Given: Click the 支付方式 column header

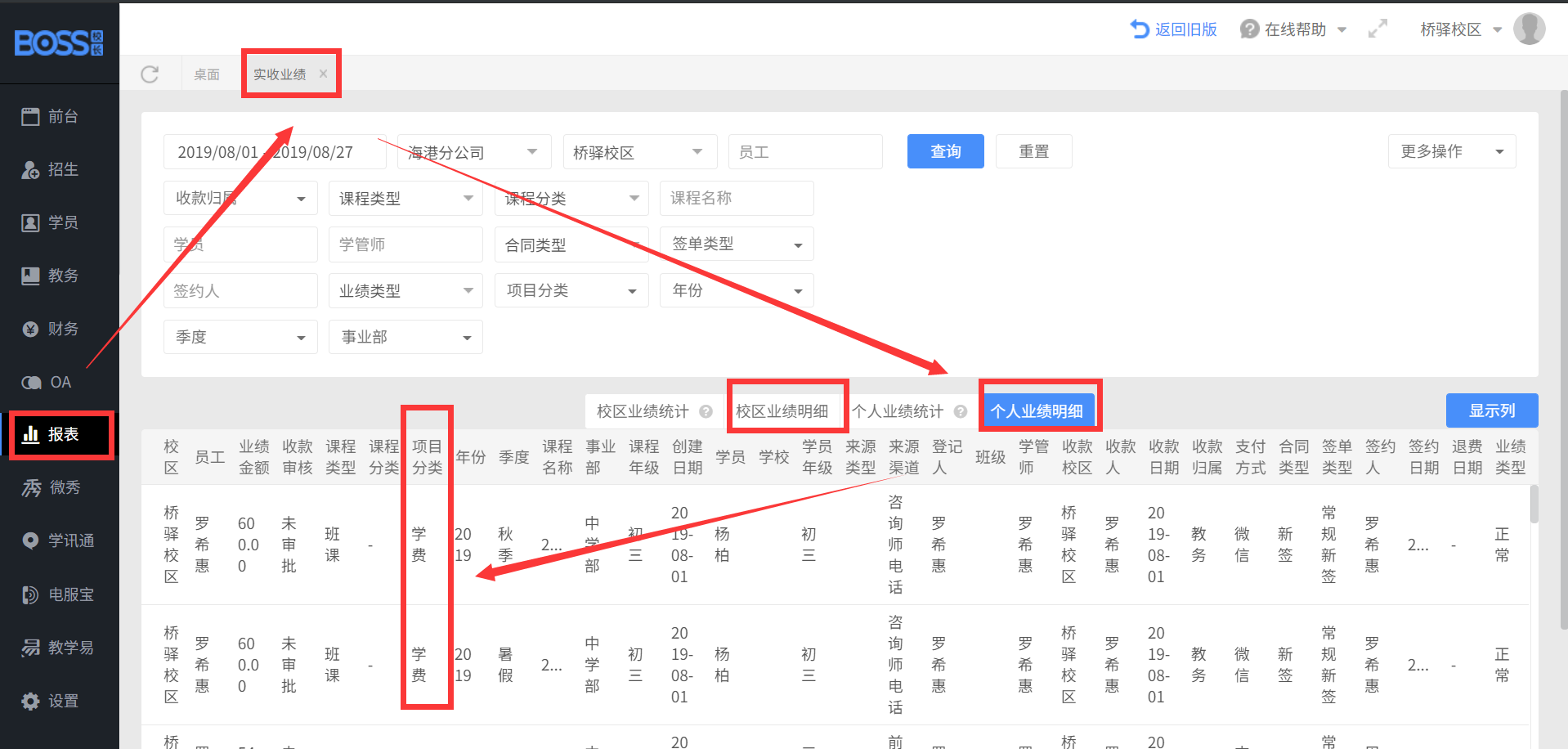Looking at the screenshot, I should (1251, 457).
